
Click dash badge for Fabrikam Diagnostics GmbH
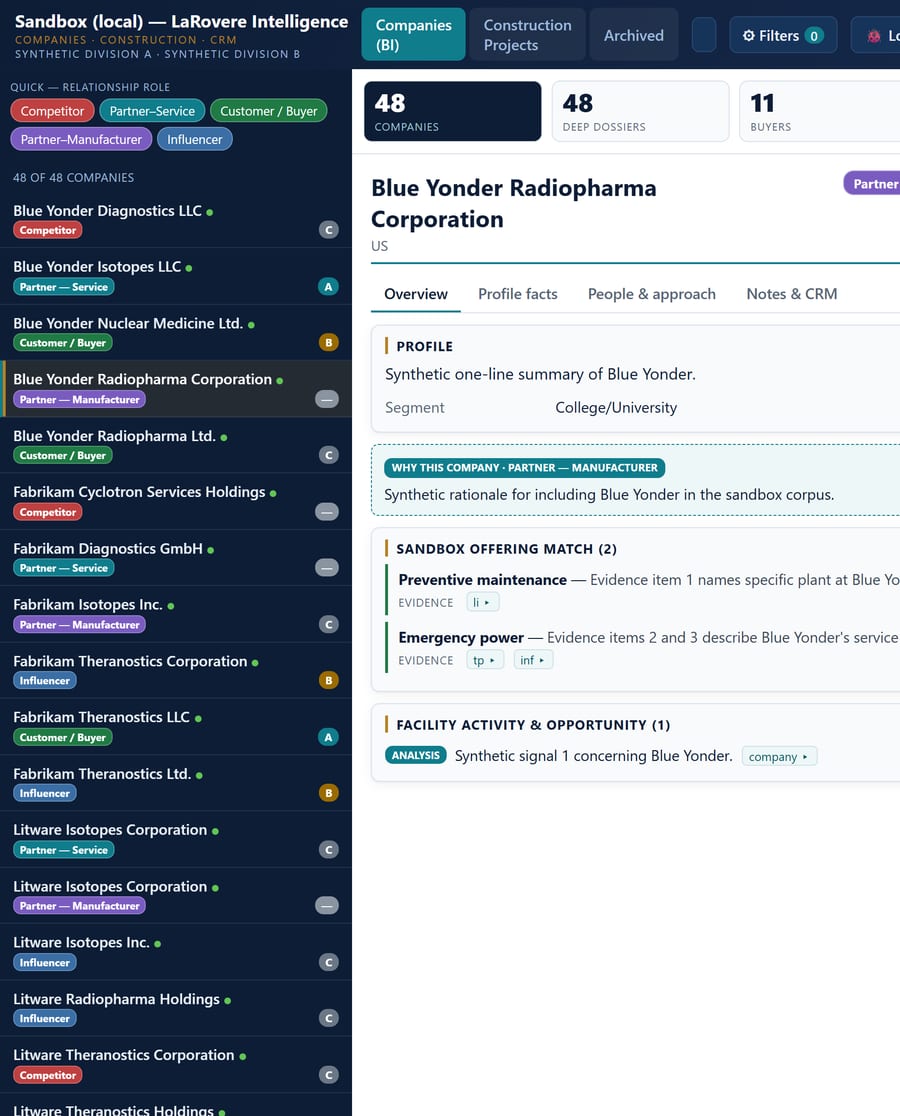(327, 568)
